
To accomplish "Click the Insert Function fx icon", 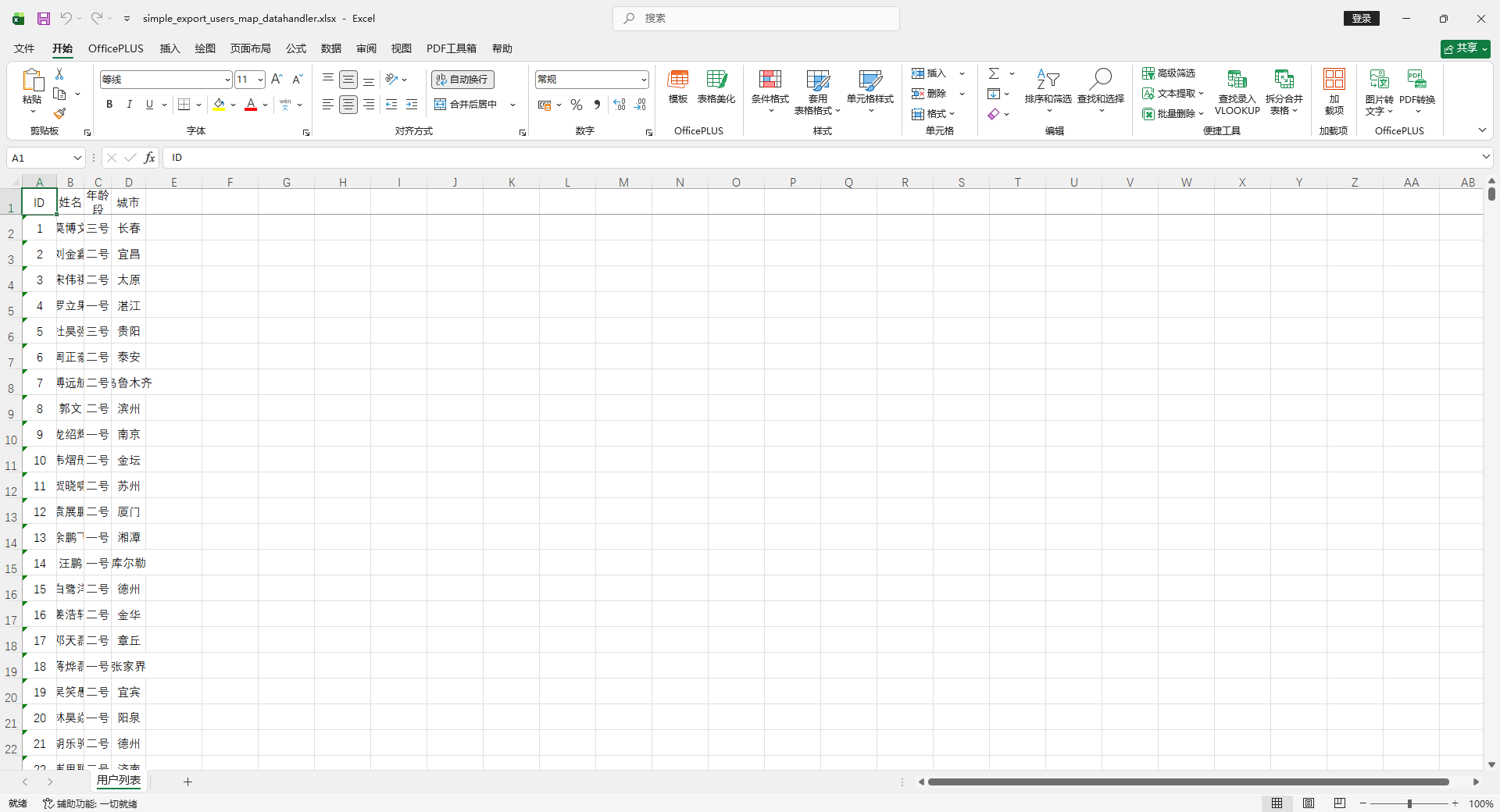I will click(x=149, y=158).
